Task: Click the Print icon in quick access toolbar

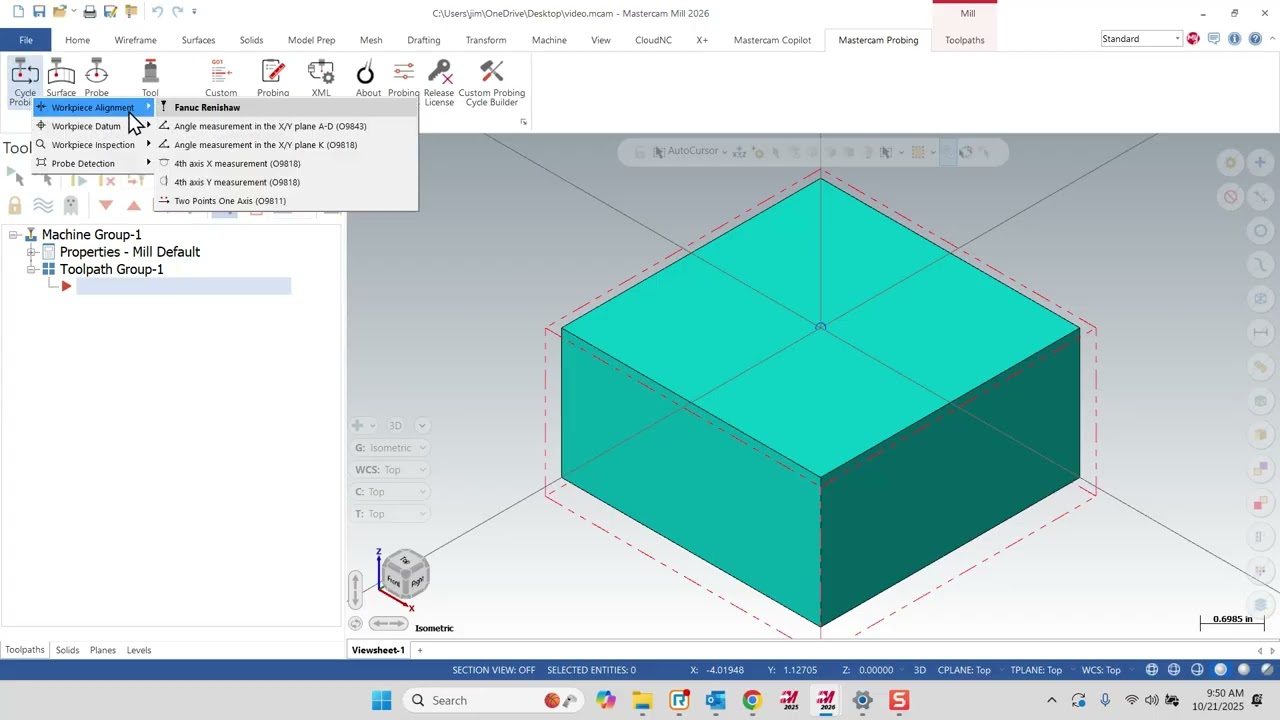Action: point(89,12)
